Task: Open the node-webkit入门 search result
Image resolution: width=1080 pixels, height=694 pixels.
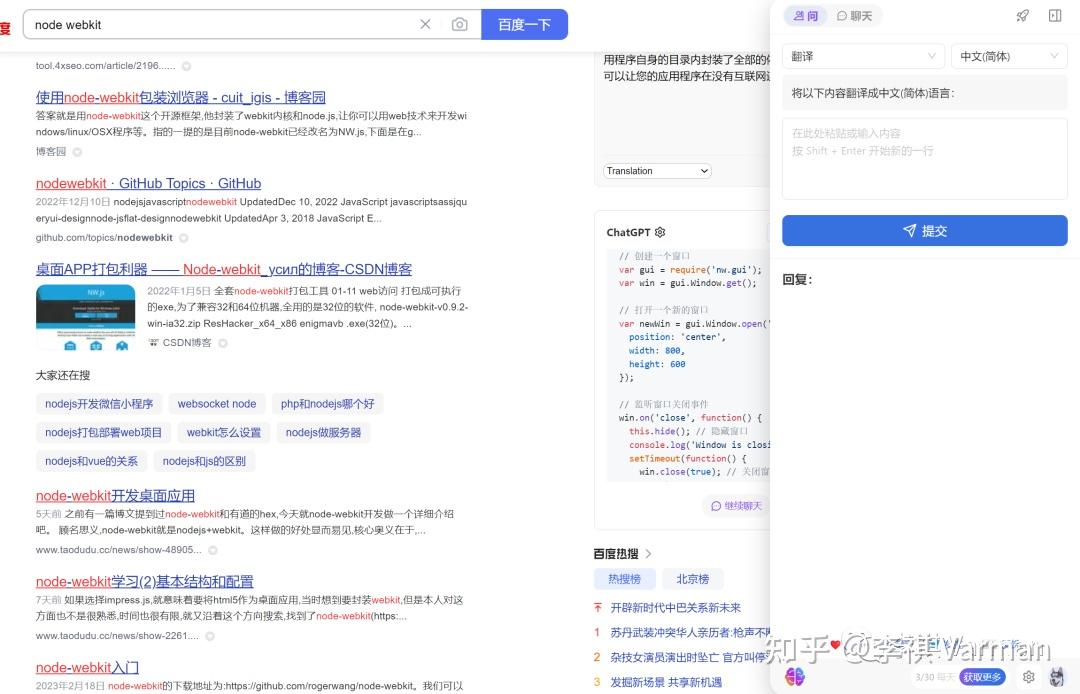Action: tap(87, 667)
